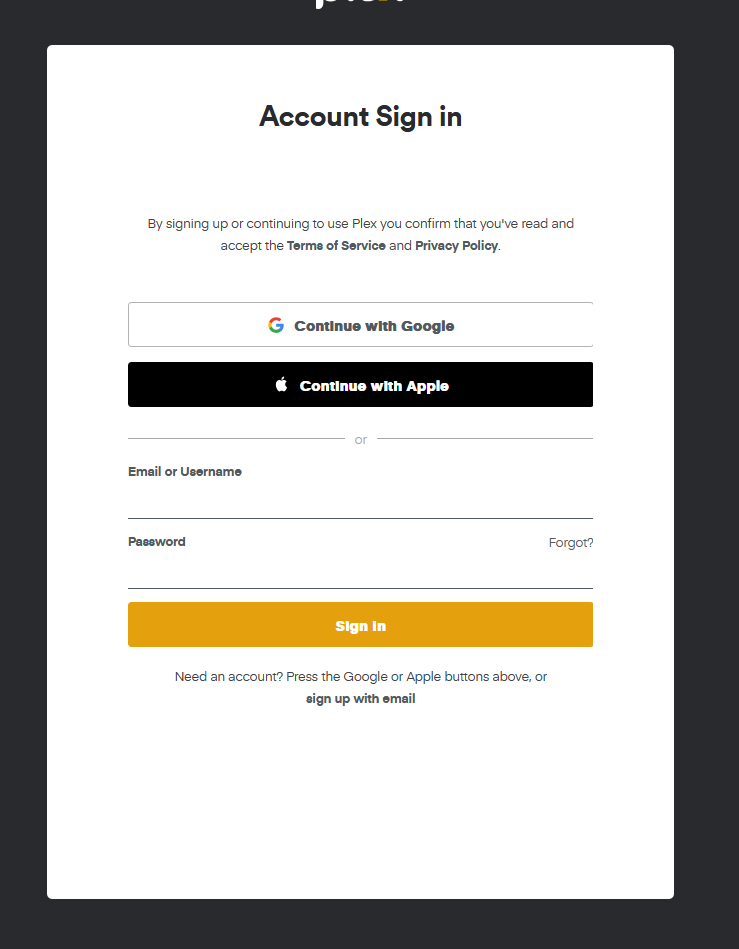This screenshot has width=739, height=949.
Task: Click the Email or Username label
Action: tap(185, 472)
